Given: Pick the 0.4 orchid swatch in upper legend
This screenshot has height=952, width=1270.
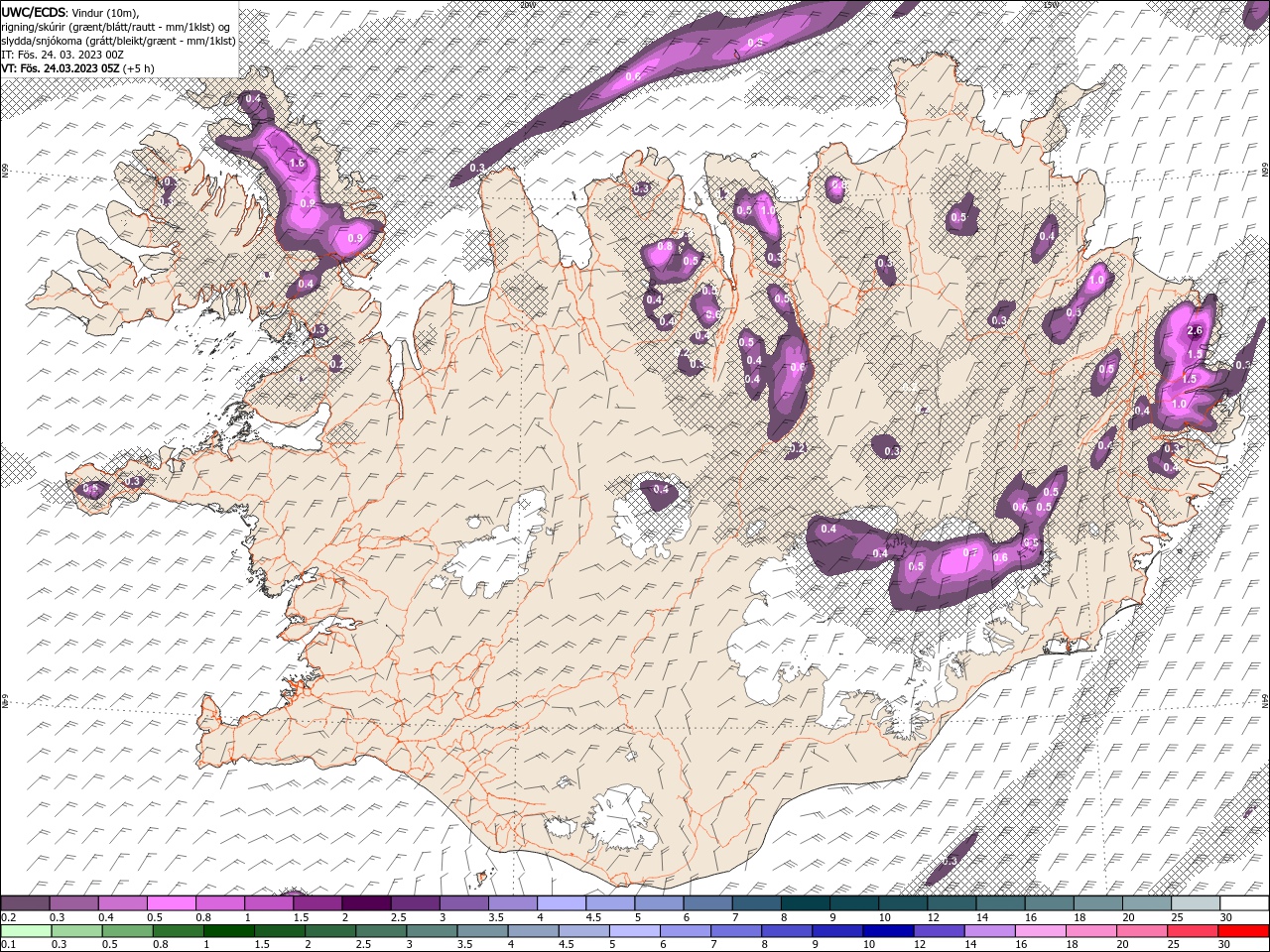Looking at the screenshot, I should point(122,903).
